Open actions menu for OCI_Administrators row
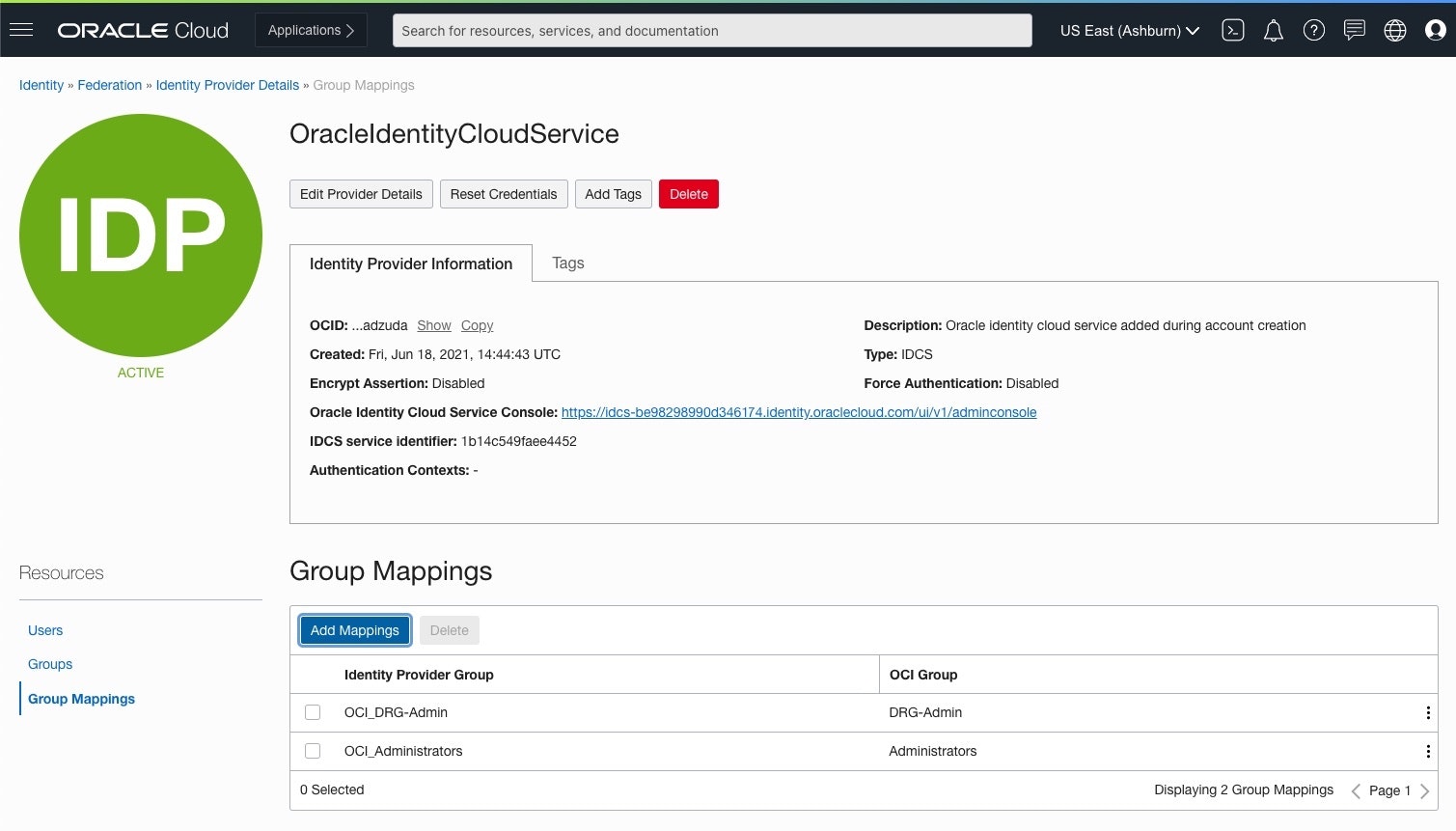This screenshot has width=1456, height=831. coord(1427,752)
